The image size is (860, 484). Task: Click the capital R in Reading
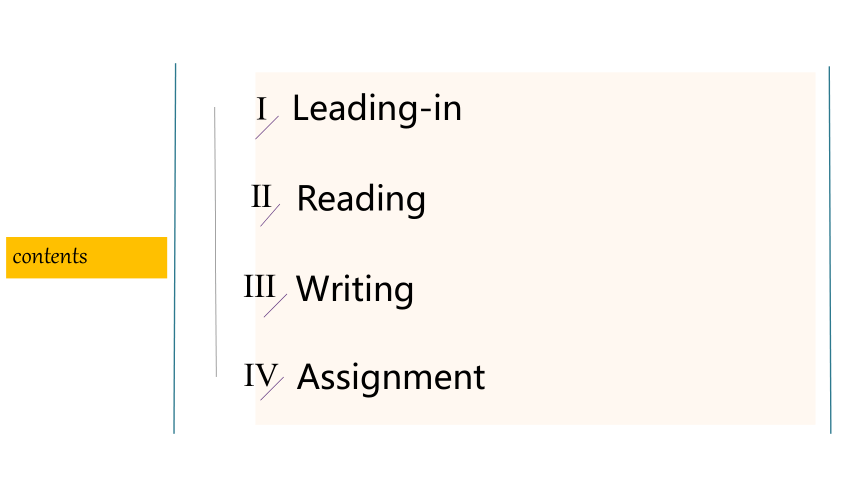coord(307,198)
